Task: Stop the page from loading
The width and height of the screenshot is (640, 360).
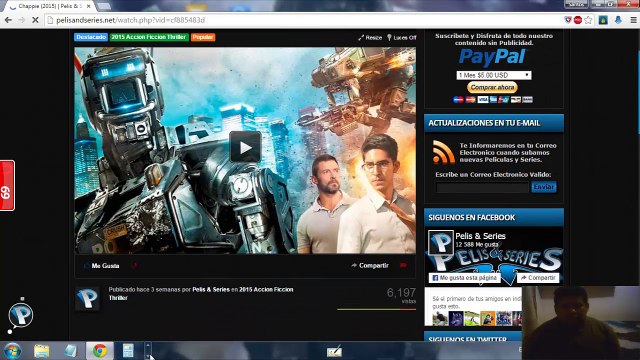Action: 35,20
